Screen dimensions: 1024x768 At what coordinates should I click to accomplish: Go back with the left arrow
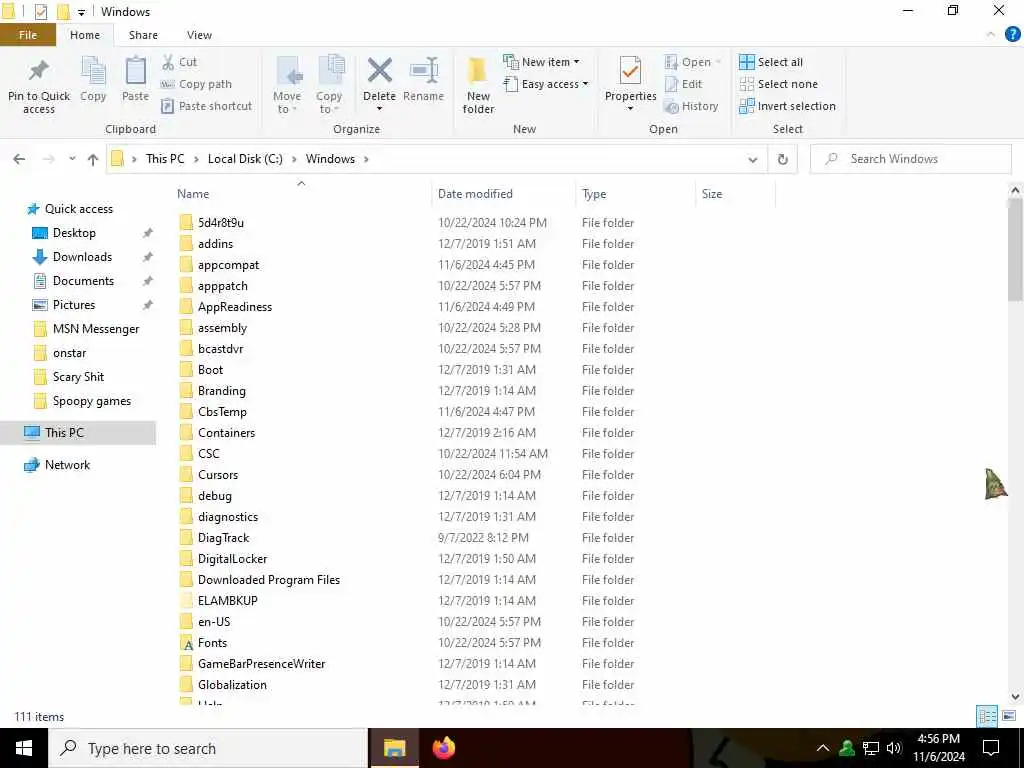coord(20,159)
